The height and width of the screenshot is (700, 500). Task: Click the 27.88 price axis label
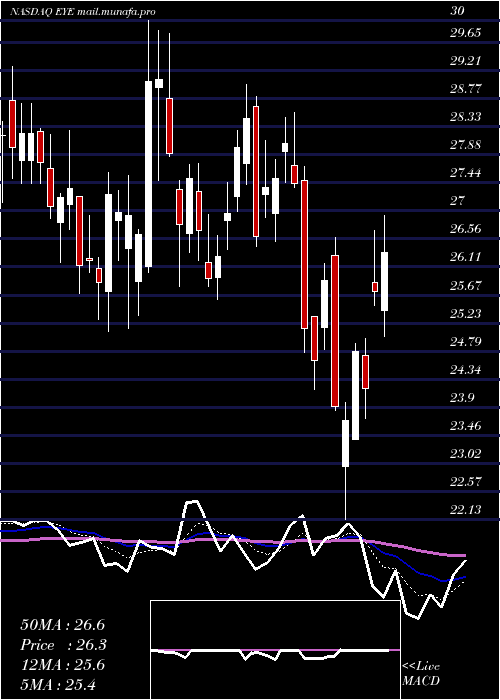(466, 145)
